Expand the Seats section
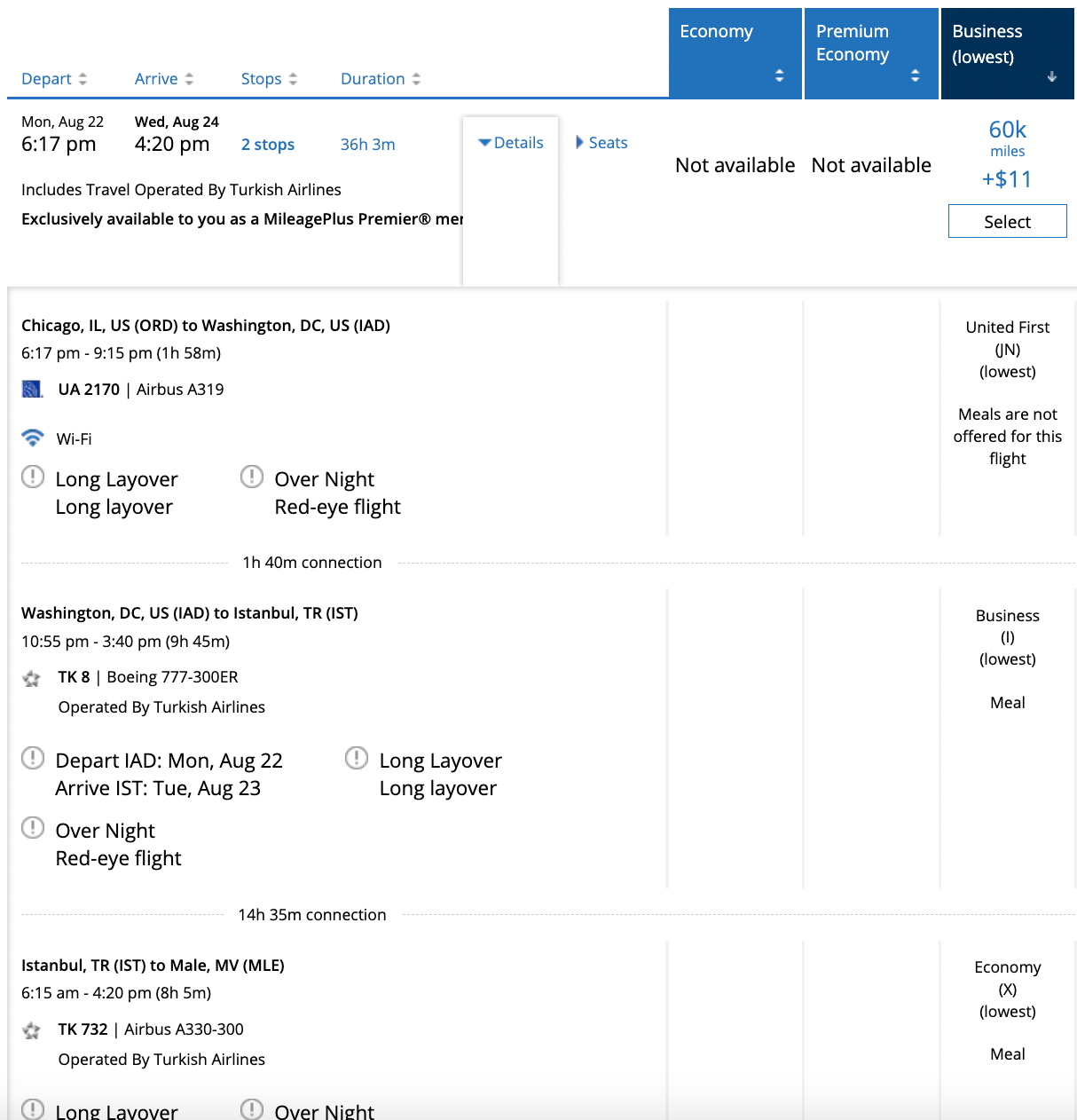This screenshot has width=1077, height=1120. (601, 142)
